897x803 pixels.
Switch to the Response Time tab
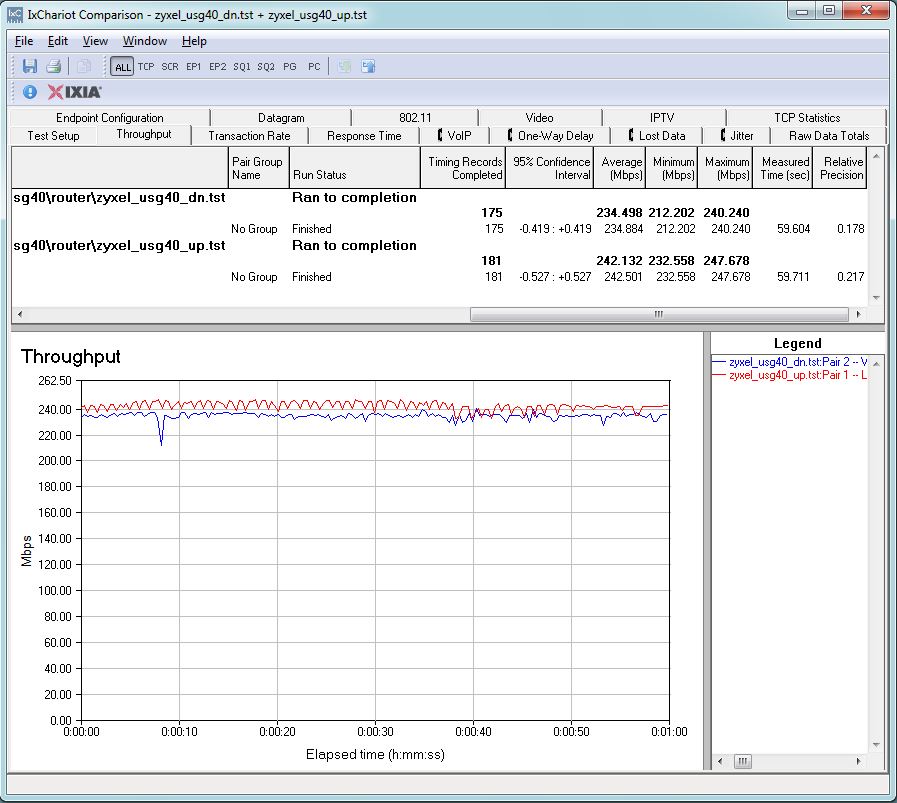[364, 136]
